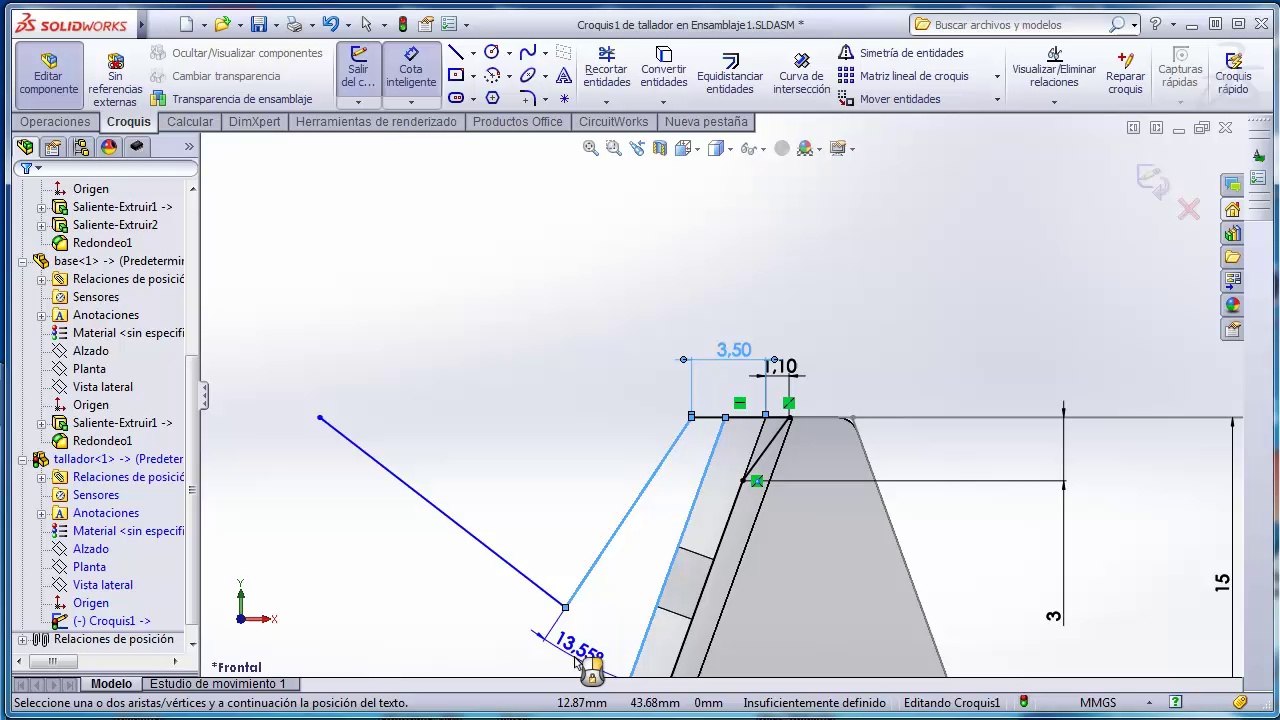Screen dimensions: 1280x720
Task: Click the Undo icon
Action: tap(330, 24)
